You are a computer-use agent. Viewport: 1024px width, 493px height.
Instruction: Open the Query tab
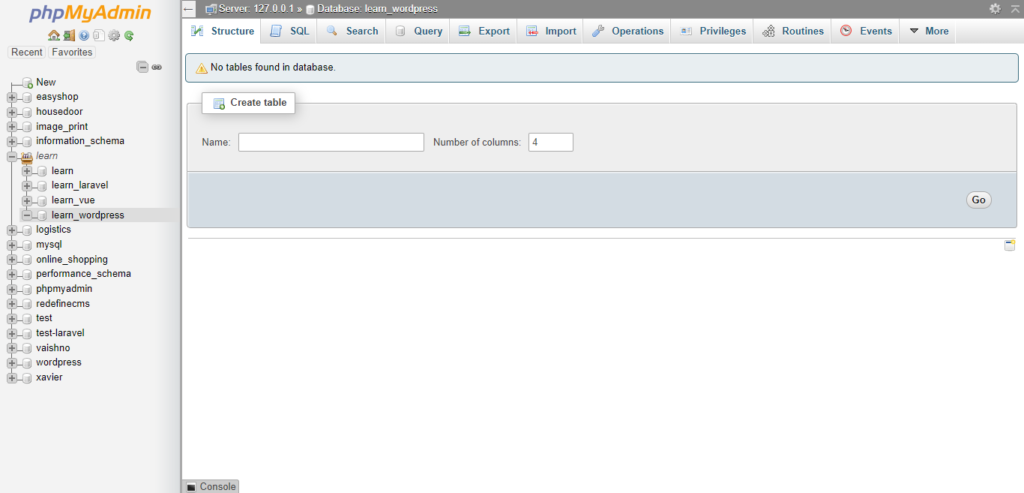pos(418,31)
